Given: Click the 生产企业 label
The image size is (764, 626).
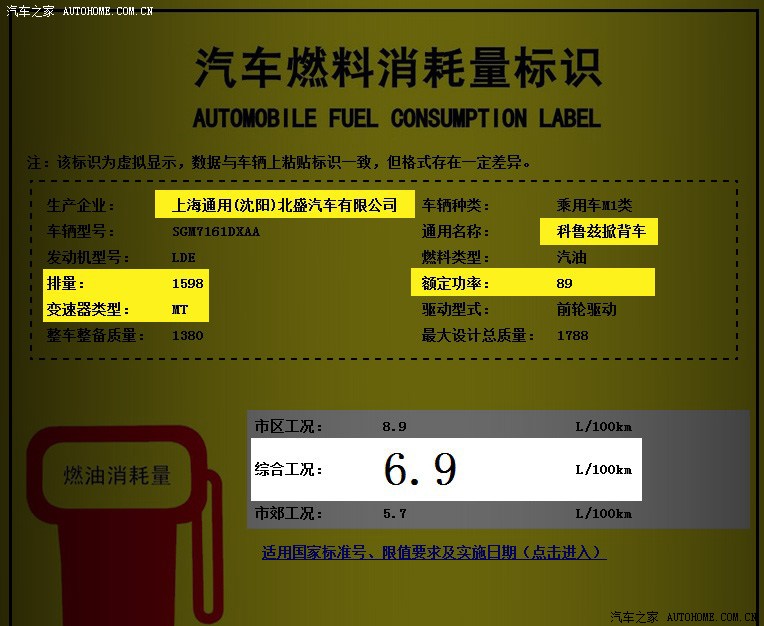Looking at the screenshot, I should point(80,205).
